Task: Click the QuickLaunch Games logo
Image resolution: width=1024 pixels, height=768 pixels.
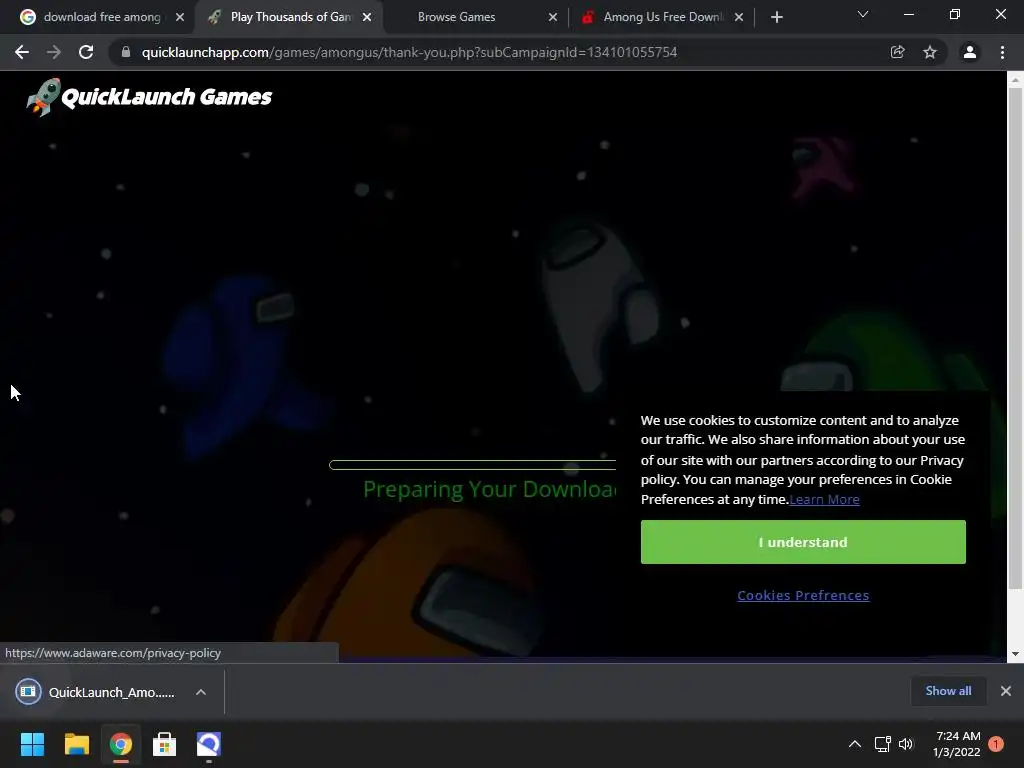Action: [149, 97]
